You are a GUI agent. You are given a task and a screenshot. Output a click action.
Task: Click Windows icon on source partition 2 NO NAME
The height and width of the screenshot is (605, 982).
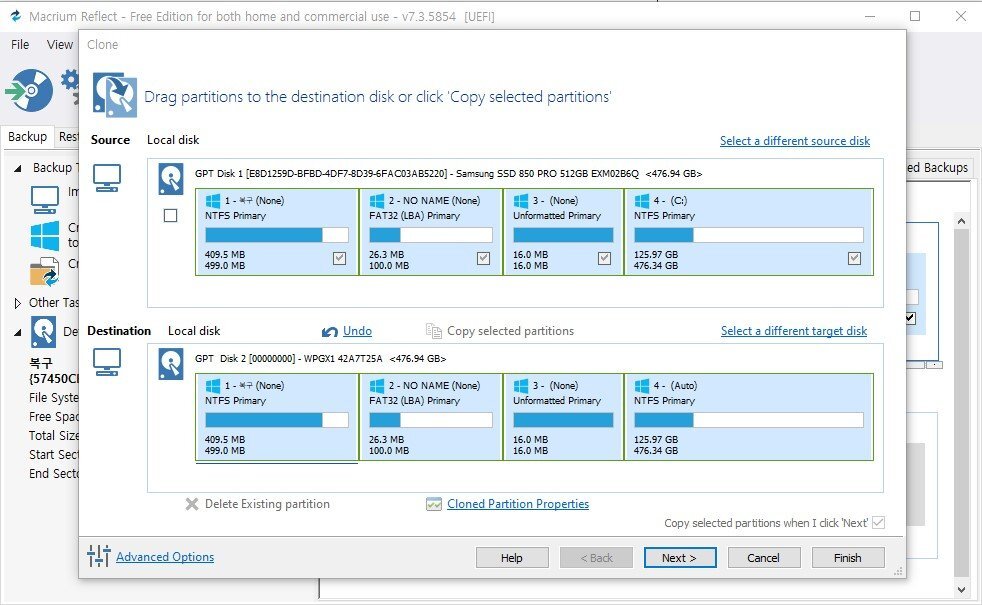pyautogui.click(x=377, y=201)
